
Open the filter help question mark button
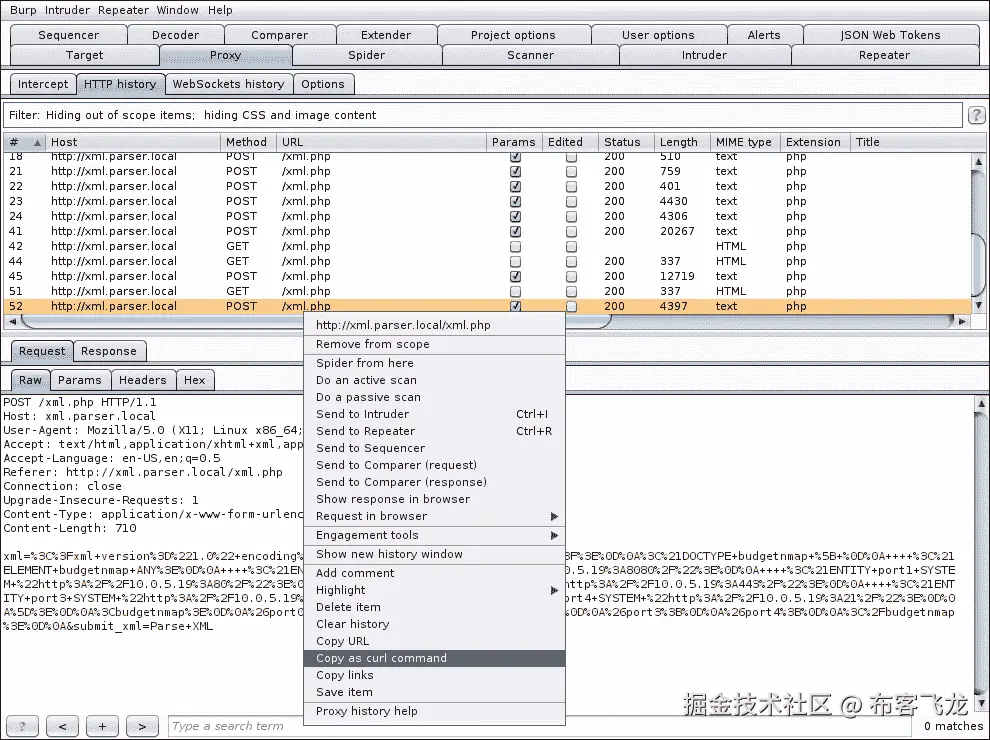click(x=976, y=115)
